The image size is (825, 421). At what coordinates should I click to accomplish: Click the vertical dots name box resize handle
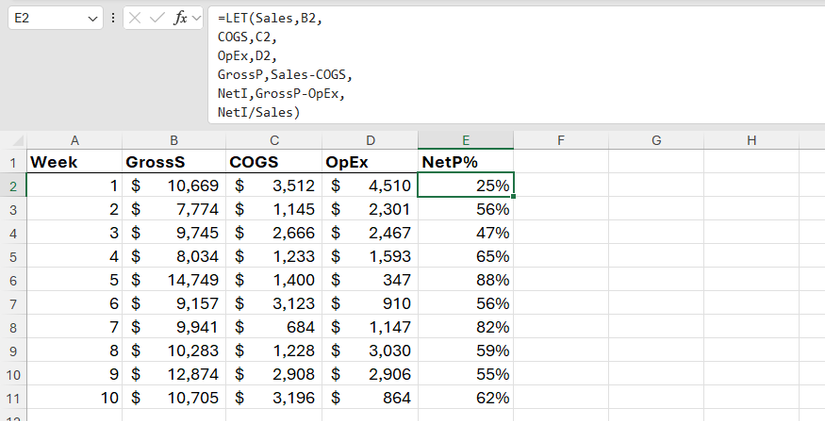(113, 19)
